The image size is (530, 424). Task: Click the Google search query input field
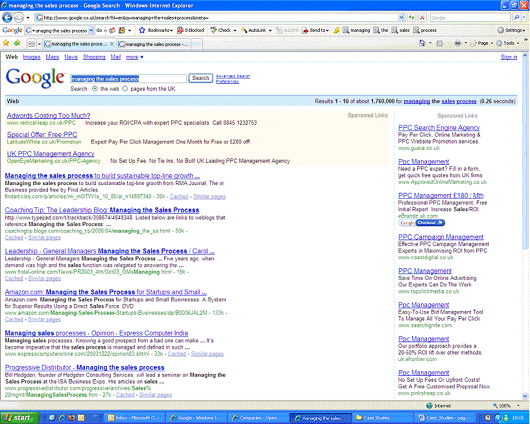click(x=128, y=79)
